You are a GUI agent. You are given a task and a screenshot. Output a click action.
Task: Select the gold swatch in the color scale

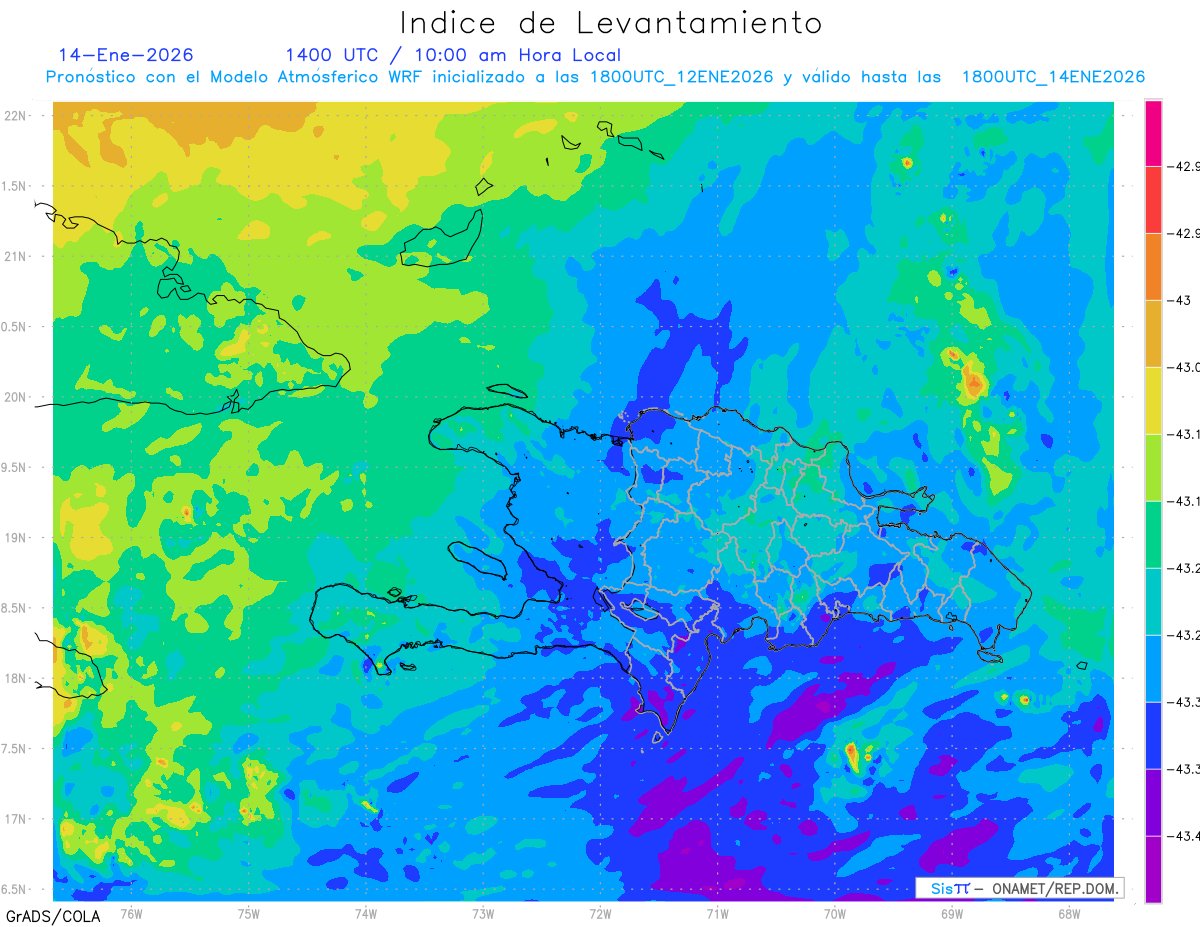pyautogui.click(x=1153, y=333)
